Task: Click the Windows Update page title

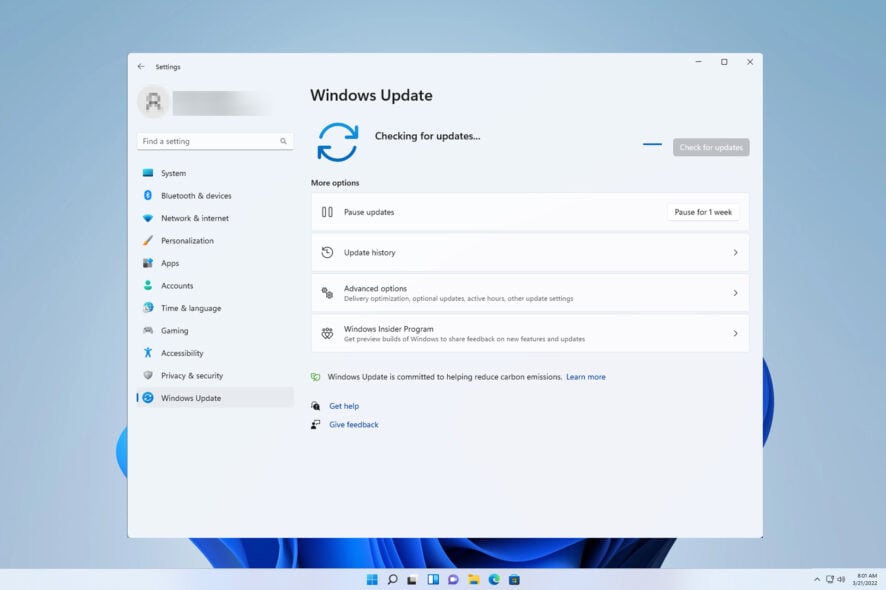Action: (371, 96)
